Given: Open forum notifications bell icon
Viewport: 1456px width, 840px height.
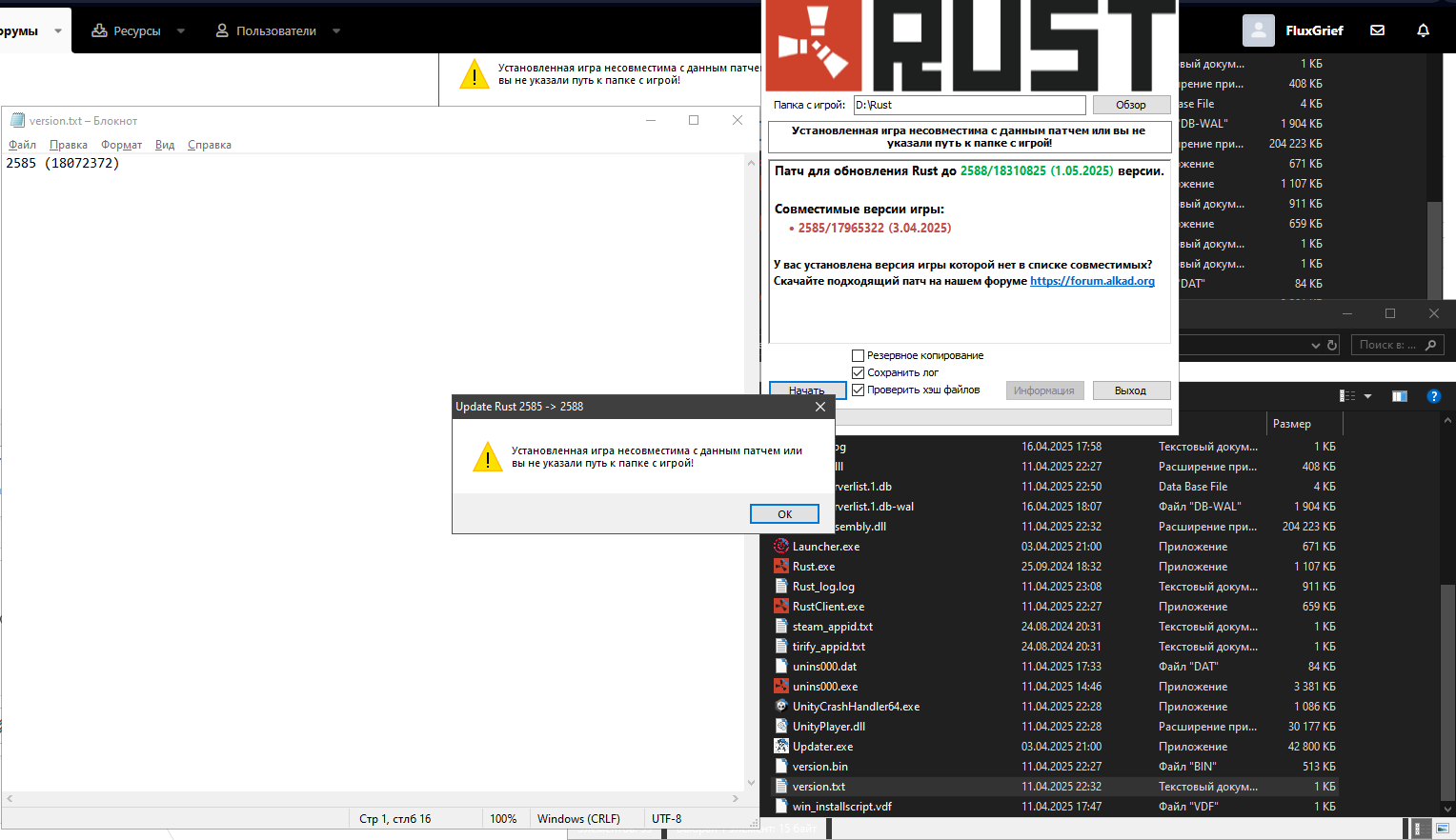Looking at the screenshot, I should [1423, 30].
